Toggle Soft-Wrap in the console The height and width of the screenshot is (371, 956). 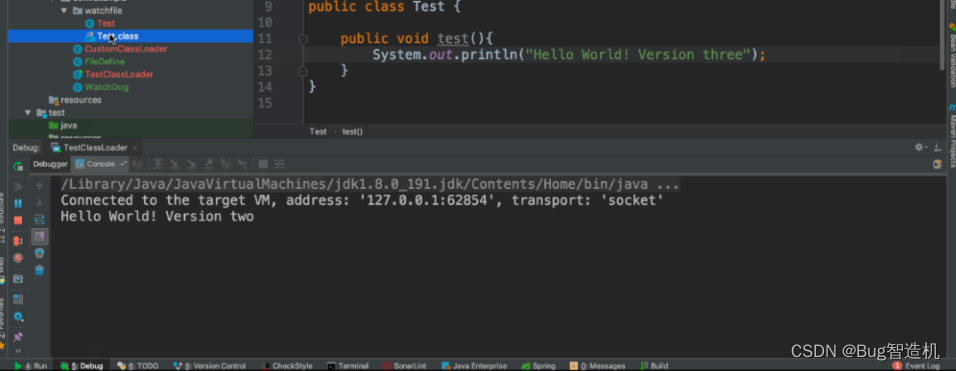point(40,219)
